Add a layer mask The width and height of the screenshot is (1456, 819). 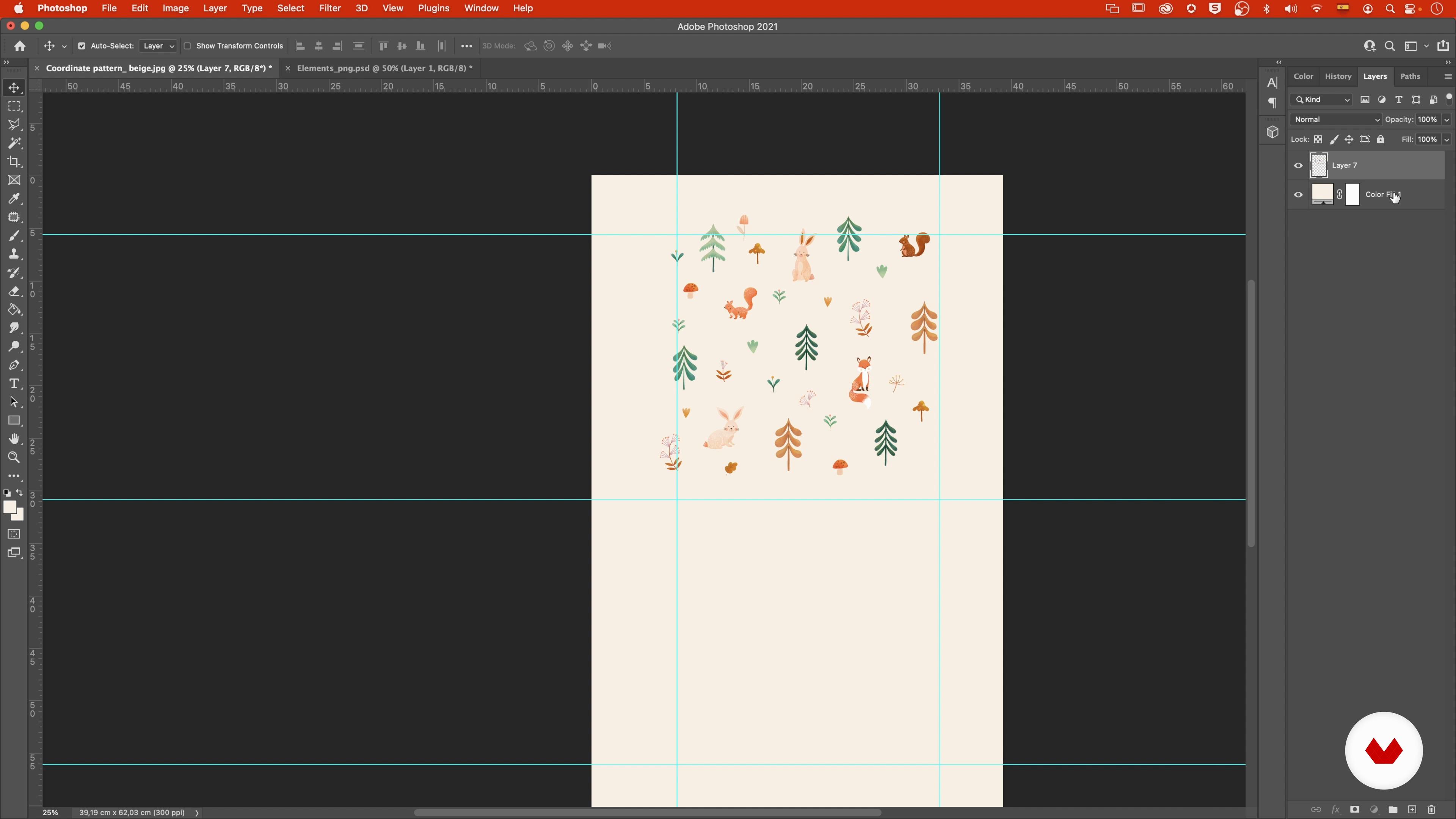click(x=1355, y=810)
